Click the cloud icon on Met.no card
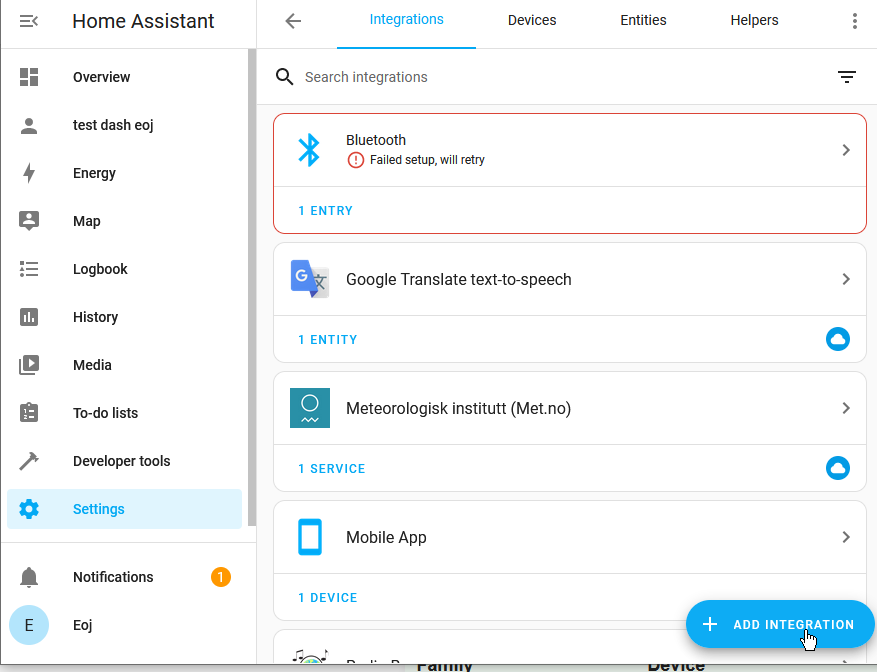This screenshot has width=877, height=672. [838, 468]
